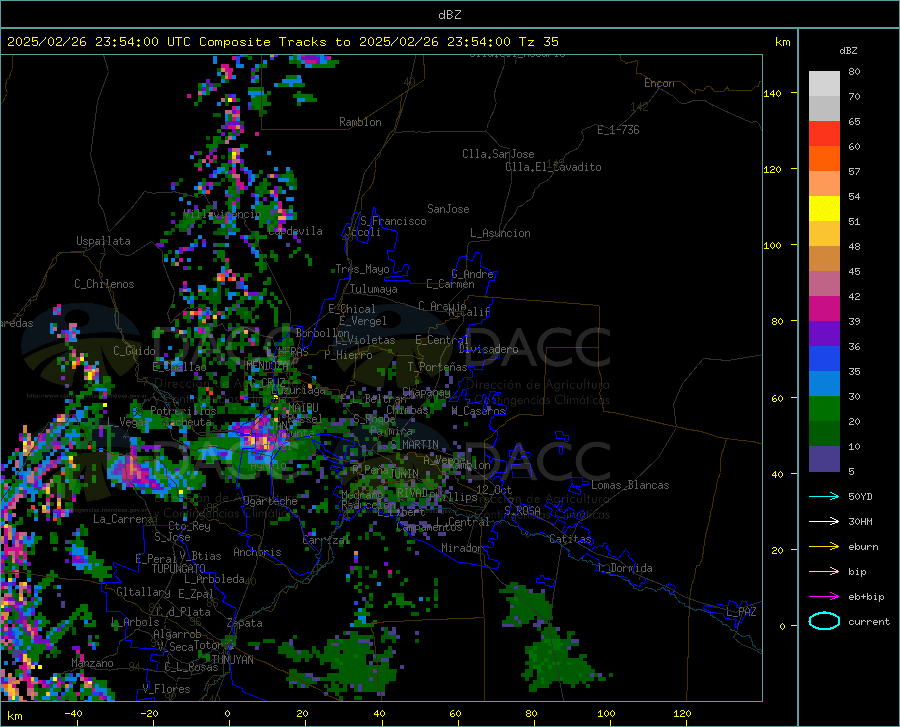This screenshot has height=727, width=900.
Task: Click the Capdevila place label
Action: tap(295, 231)
